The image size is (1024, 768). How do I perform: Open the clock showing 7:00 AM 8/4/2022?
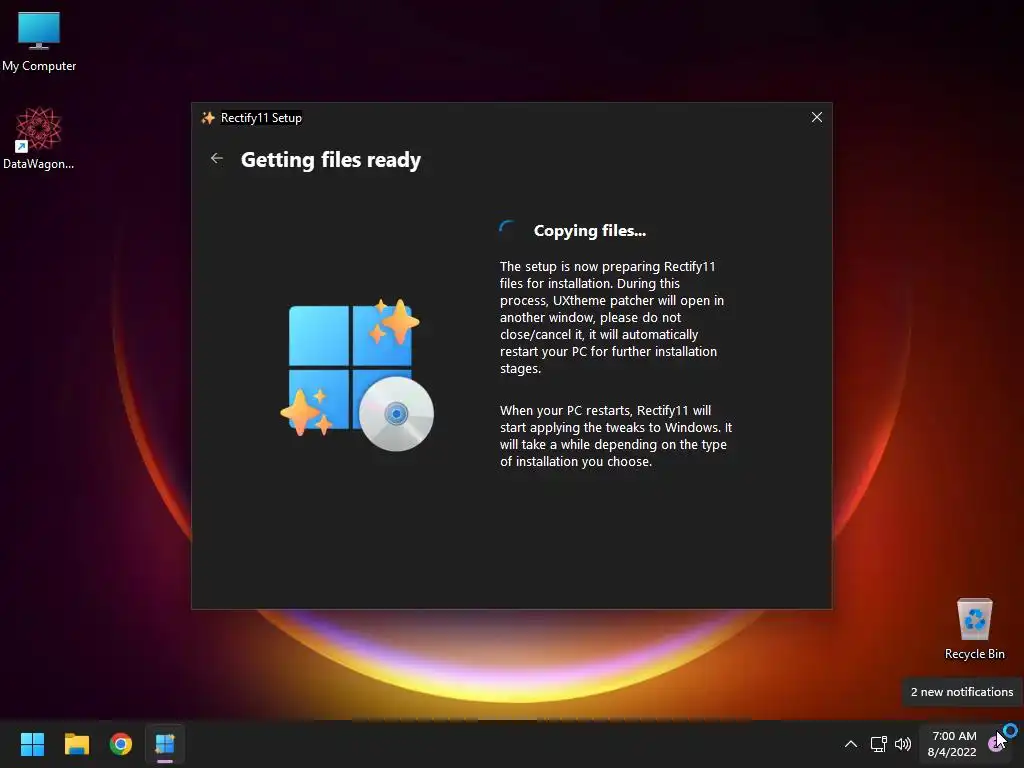[x=953, y=744]
